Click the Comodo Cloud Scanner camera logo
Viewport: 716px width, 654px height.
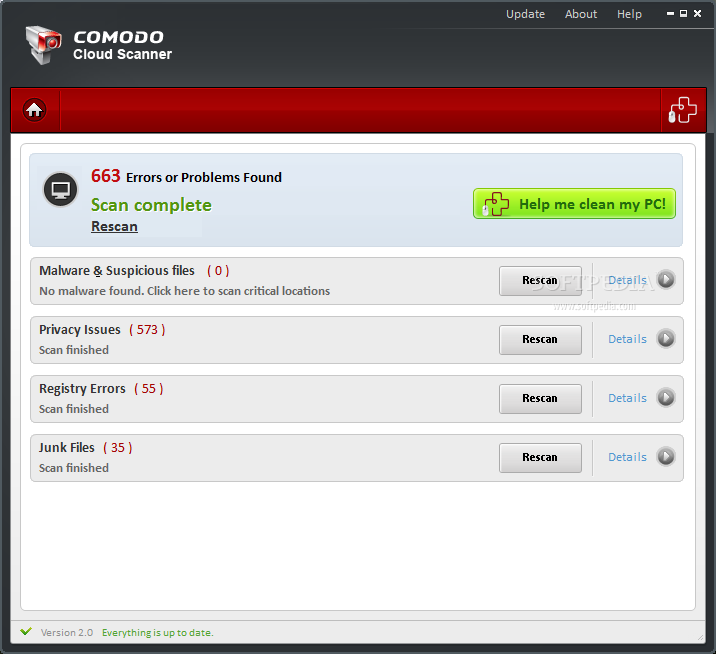coord(43,45)
